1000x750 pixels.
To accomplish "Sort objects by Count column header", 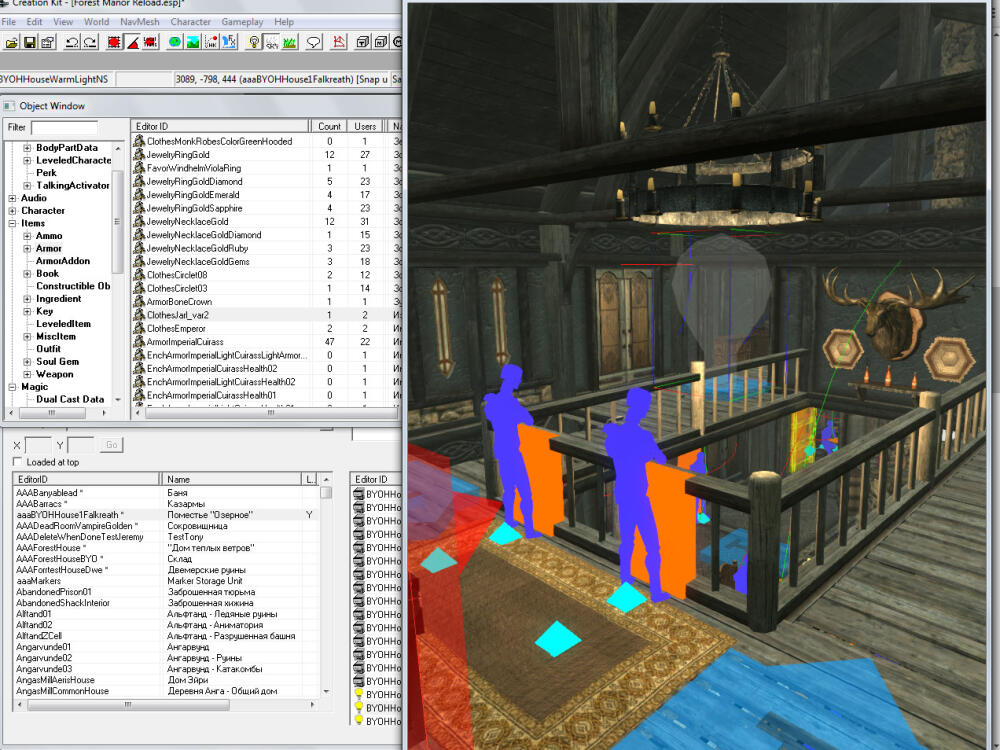I will 329,126.
